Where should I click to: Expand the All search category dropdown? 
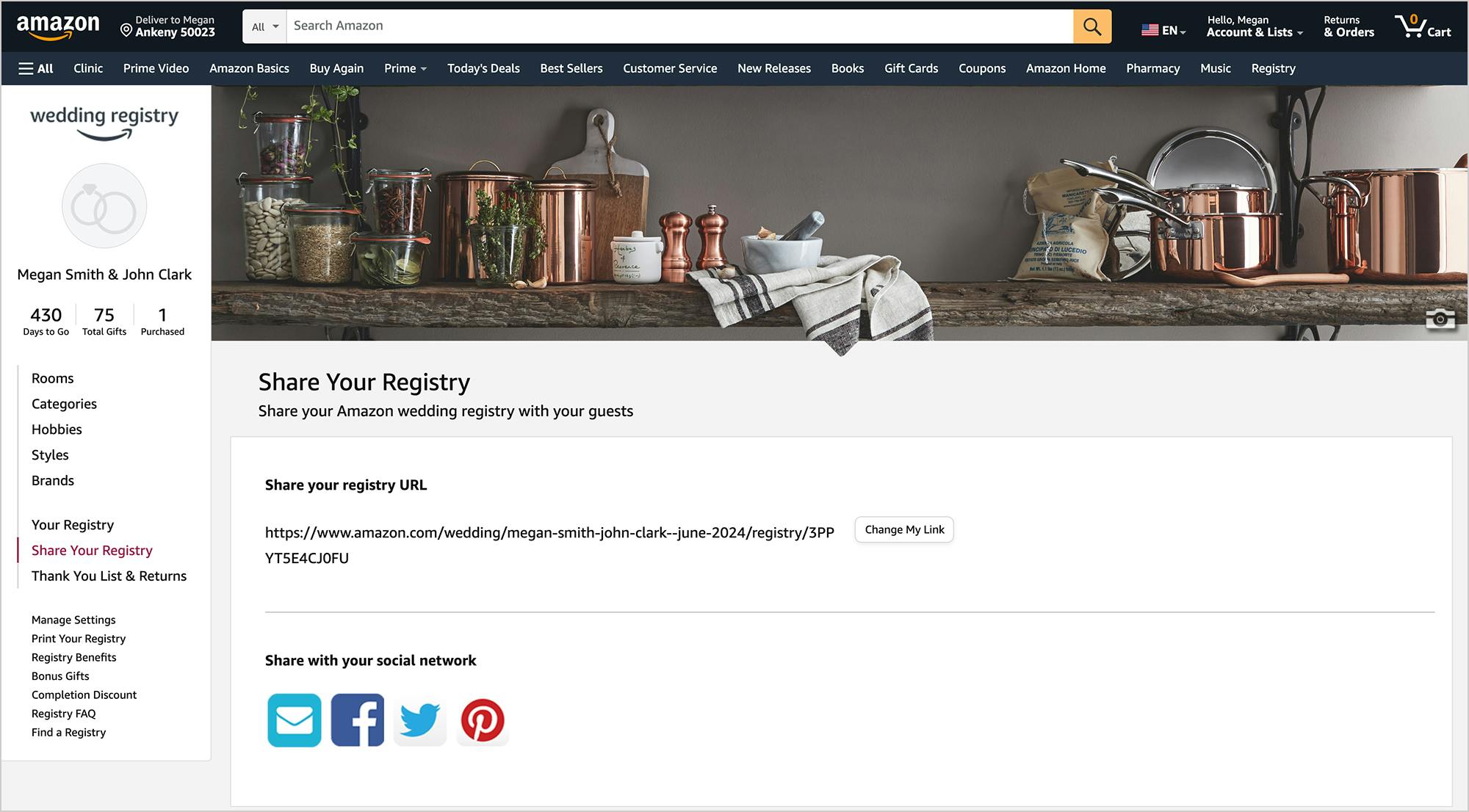pos(264,26)
